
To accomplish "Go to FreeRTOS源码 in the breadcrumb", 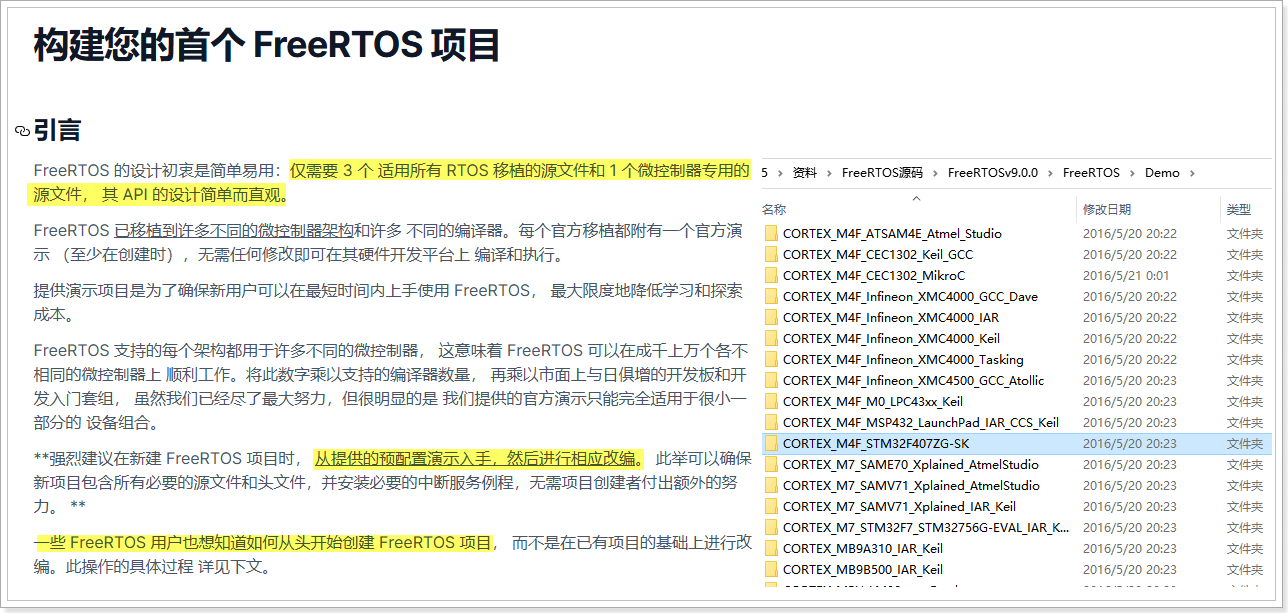I will tap(882, 173).
